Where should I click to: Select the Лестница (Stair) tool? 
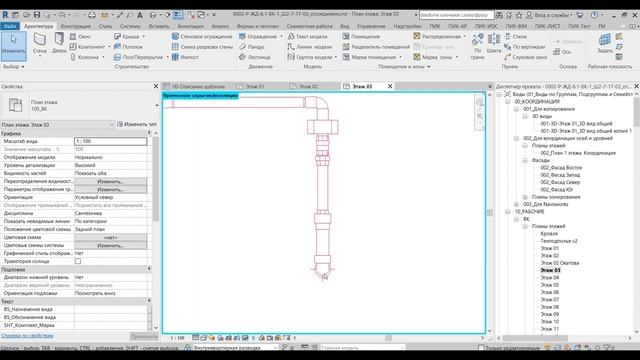(x=254, y=57)
